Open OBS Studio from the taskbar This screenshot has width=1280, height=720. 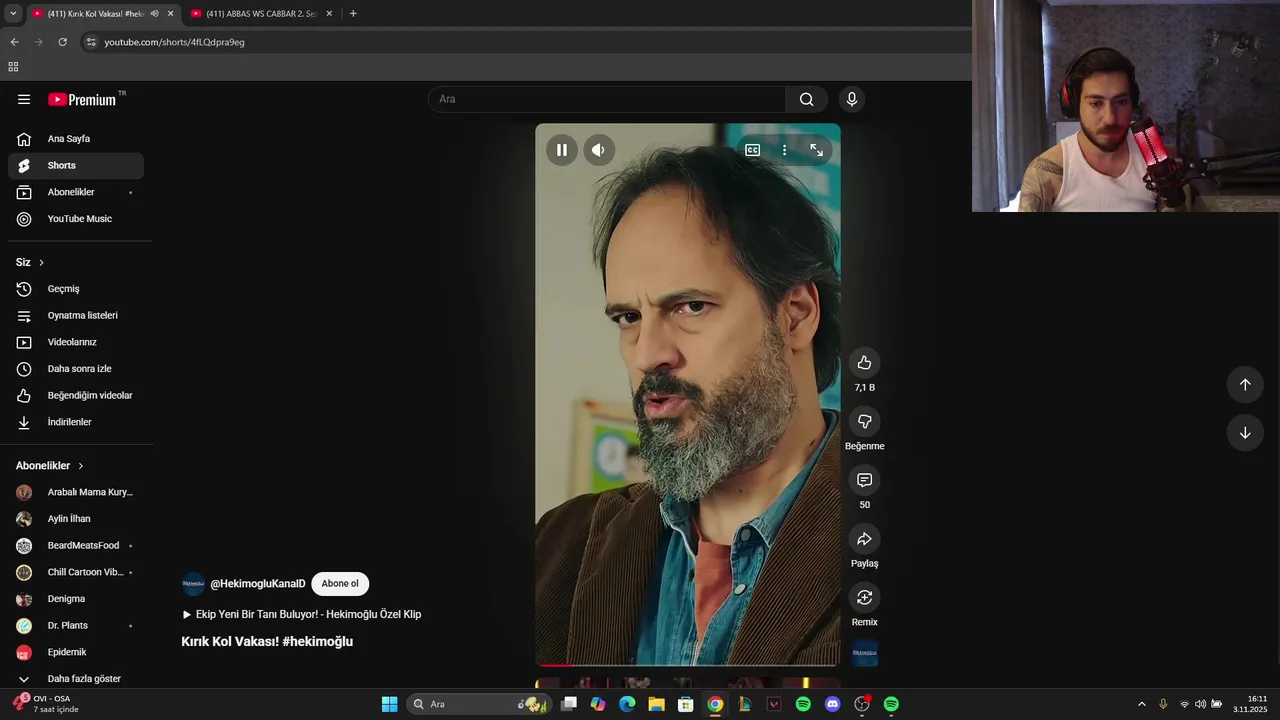861,704
